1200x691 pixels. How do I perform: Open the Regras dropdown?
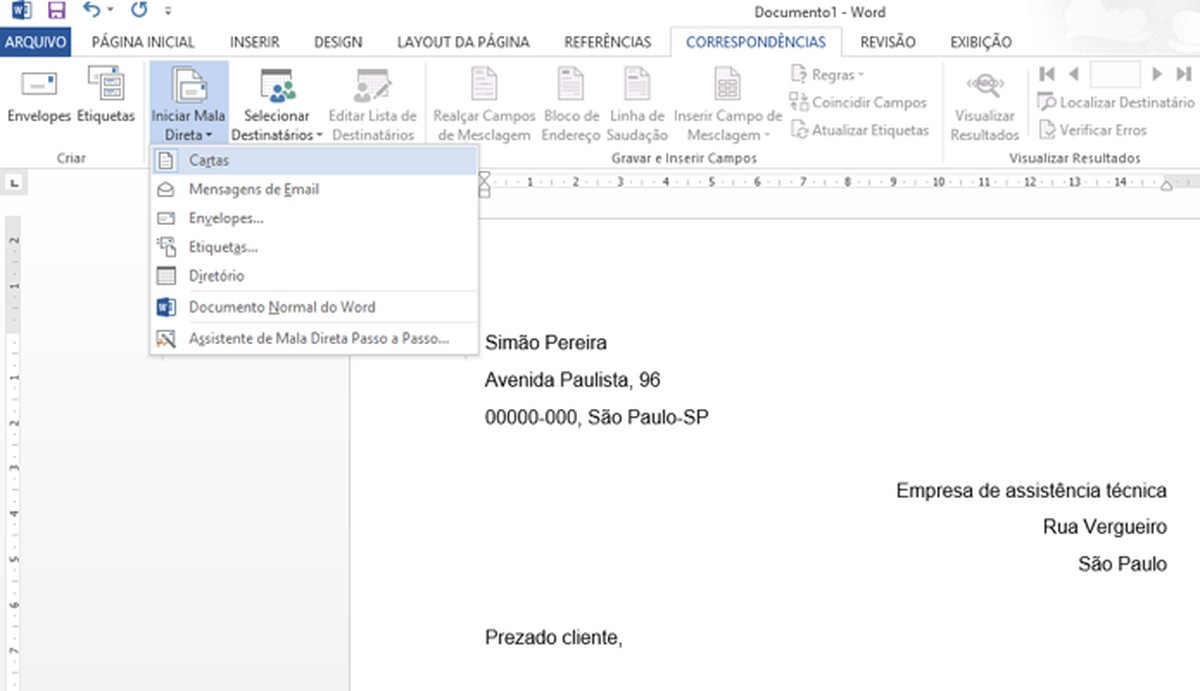point(826,74)
